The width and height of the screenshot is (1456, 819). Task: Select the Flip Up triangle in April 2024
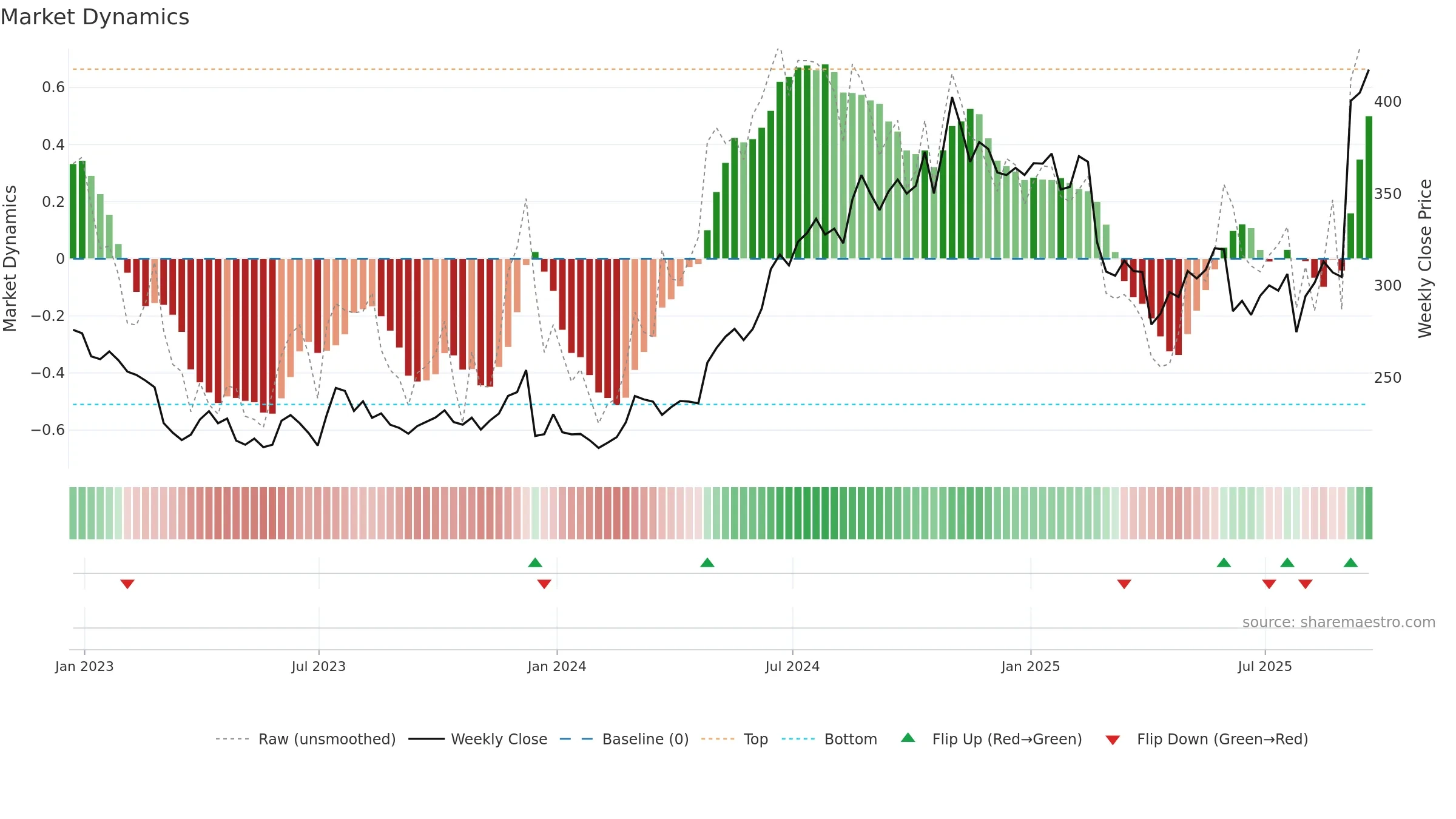(x=707, y=562)
